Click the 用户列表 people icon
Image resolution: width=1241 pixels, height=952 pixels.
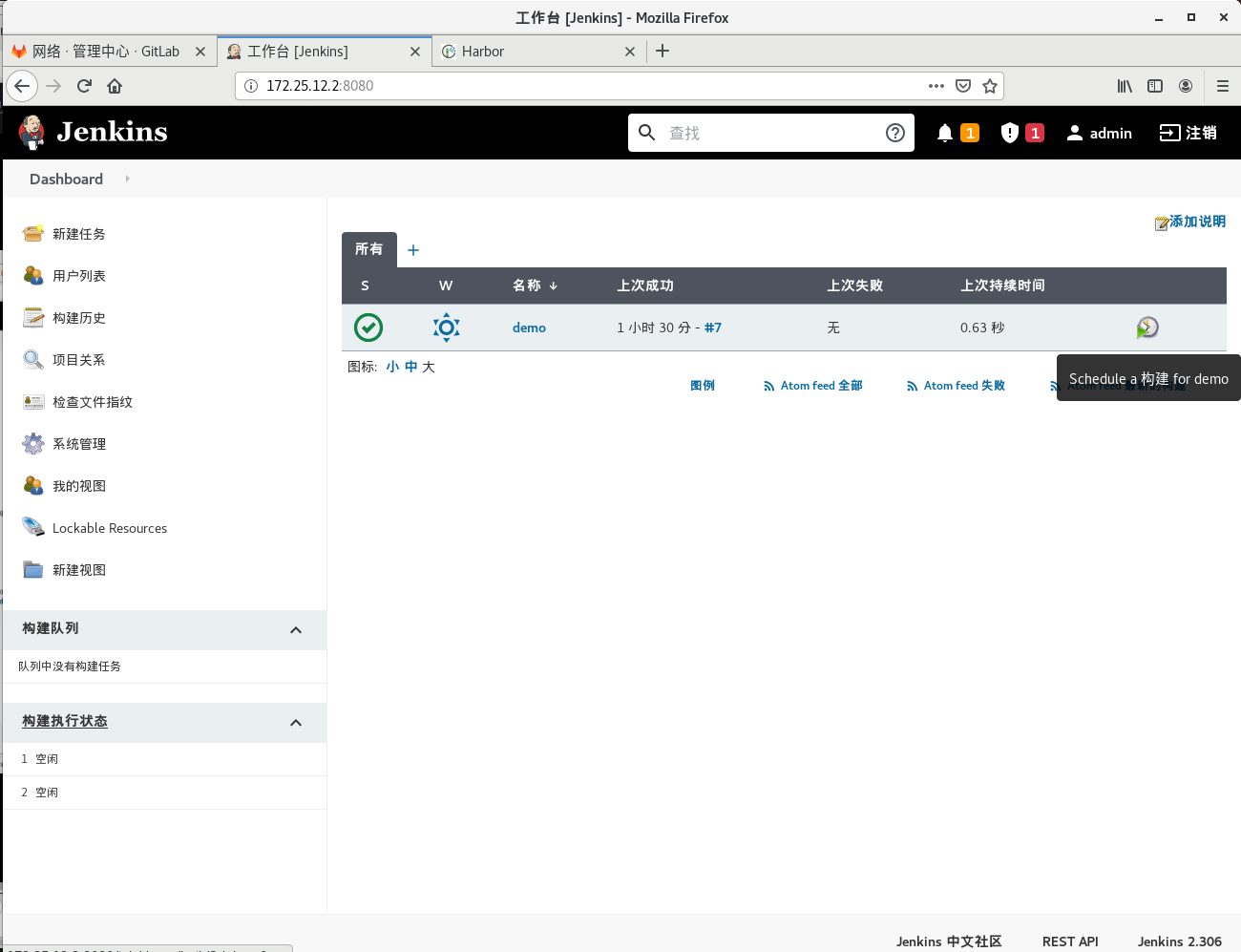pyautogui.click(x=33, y=276)
